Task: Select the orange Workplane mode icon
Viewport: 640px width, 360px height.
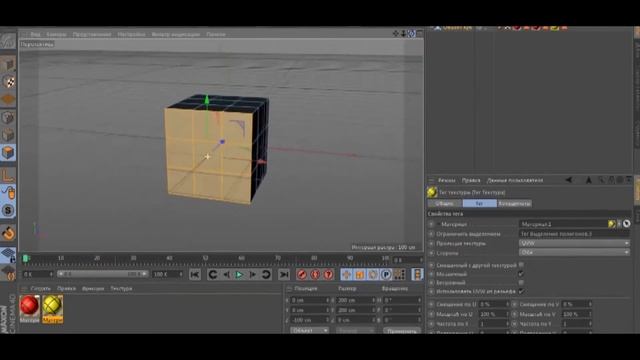Action: pos(8,99)
